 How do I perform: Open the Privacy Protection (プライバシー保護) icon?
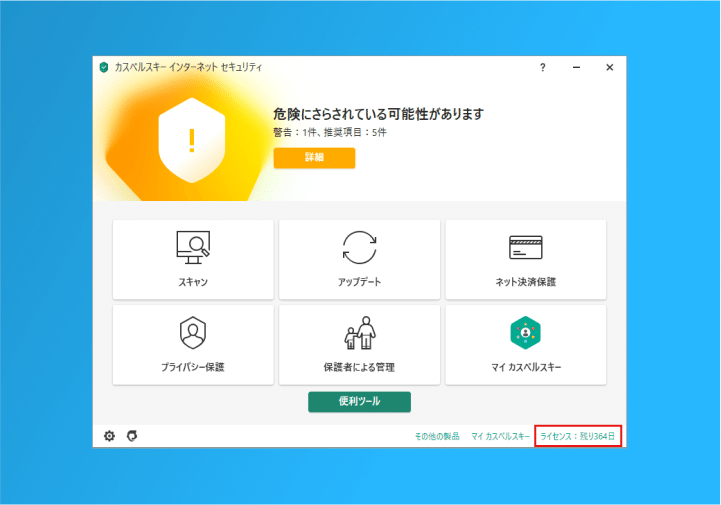192,332
